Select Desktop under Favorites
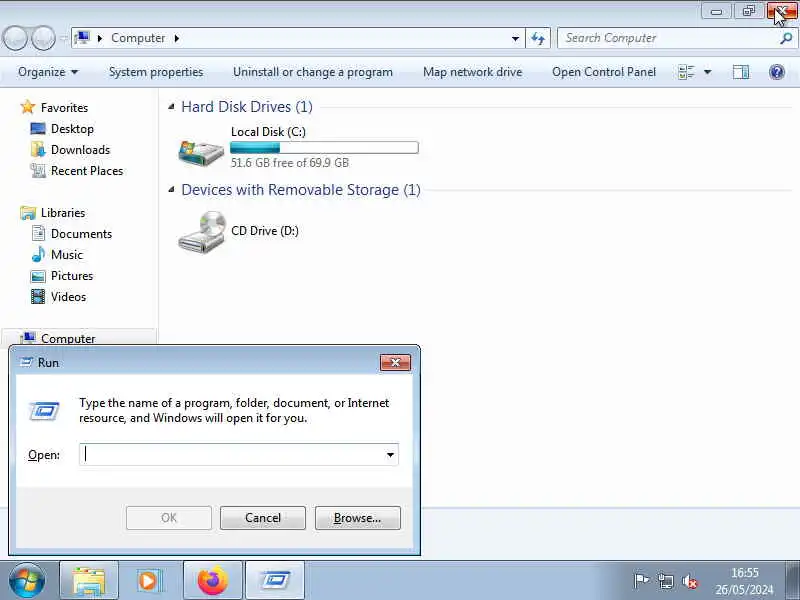Screen dimensions: 800x600 [x=72, y=129]
